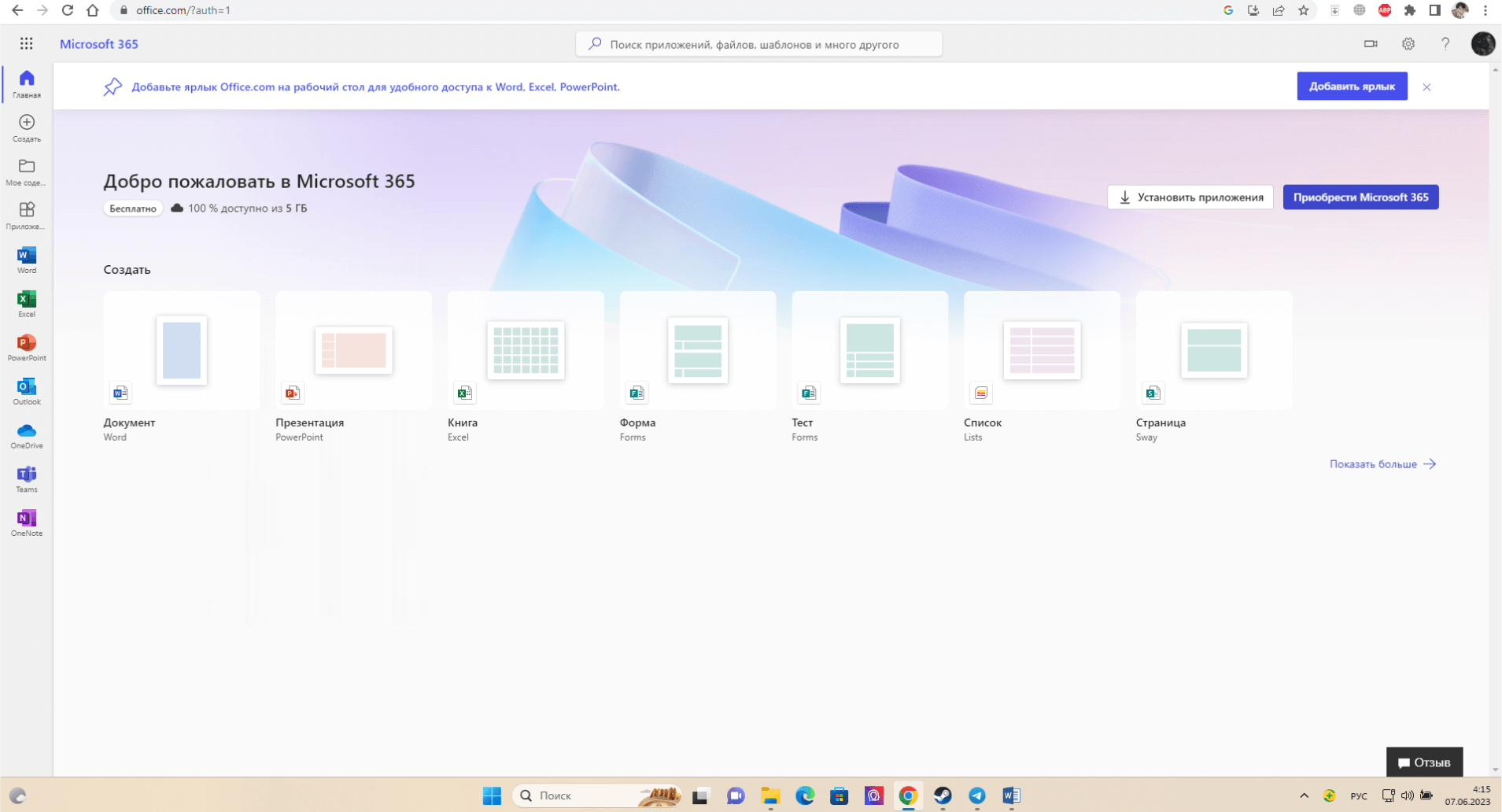This screenshot has width=1502, height=812.
Task: Open OneDrive in the sidebar
Action: click(x=27, y=435)
